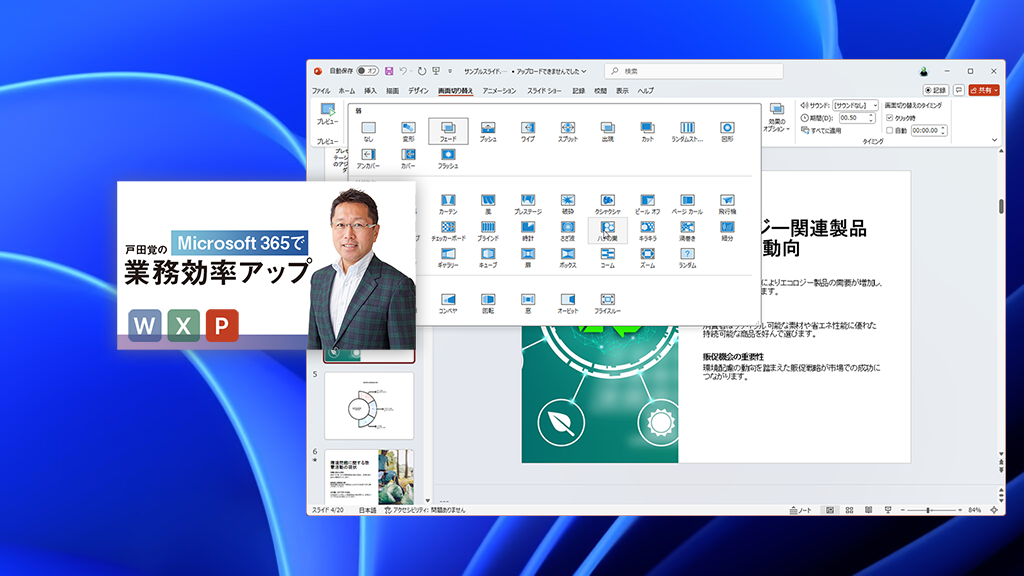Pick the フラッシュ transition
The image size is (1024, 576).
click(448, 158)
